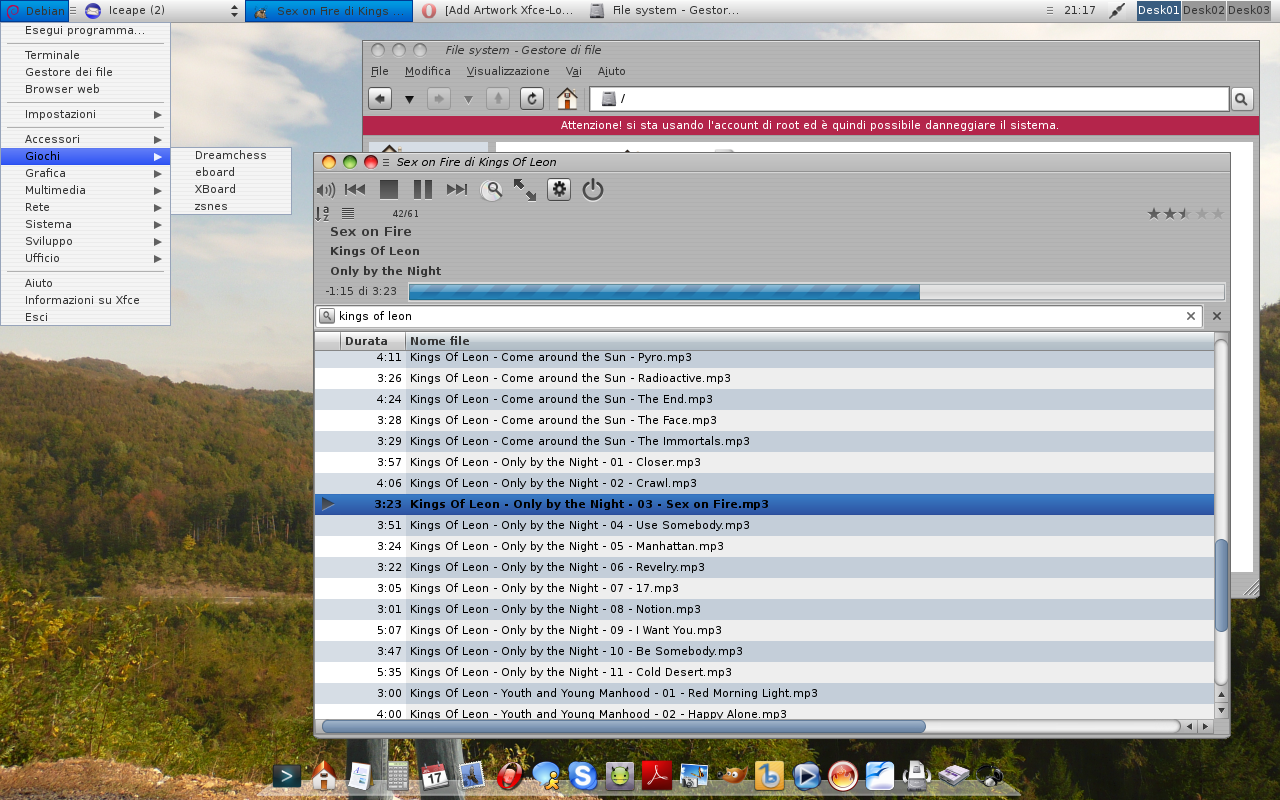Set song rating using the third star
The image size is (1280, 800).
click(1185, 213)
